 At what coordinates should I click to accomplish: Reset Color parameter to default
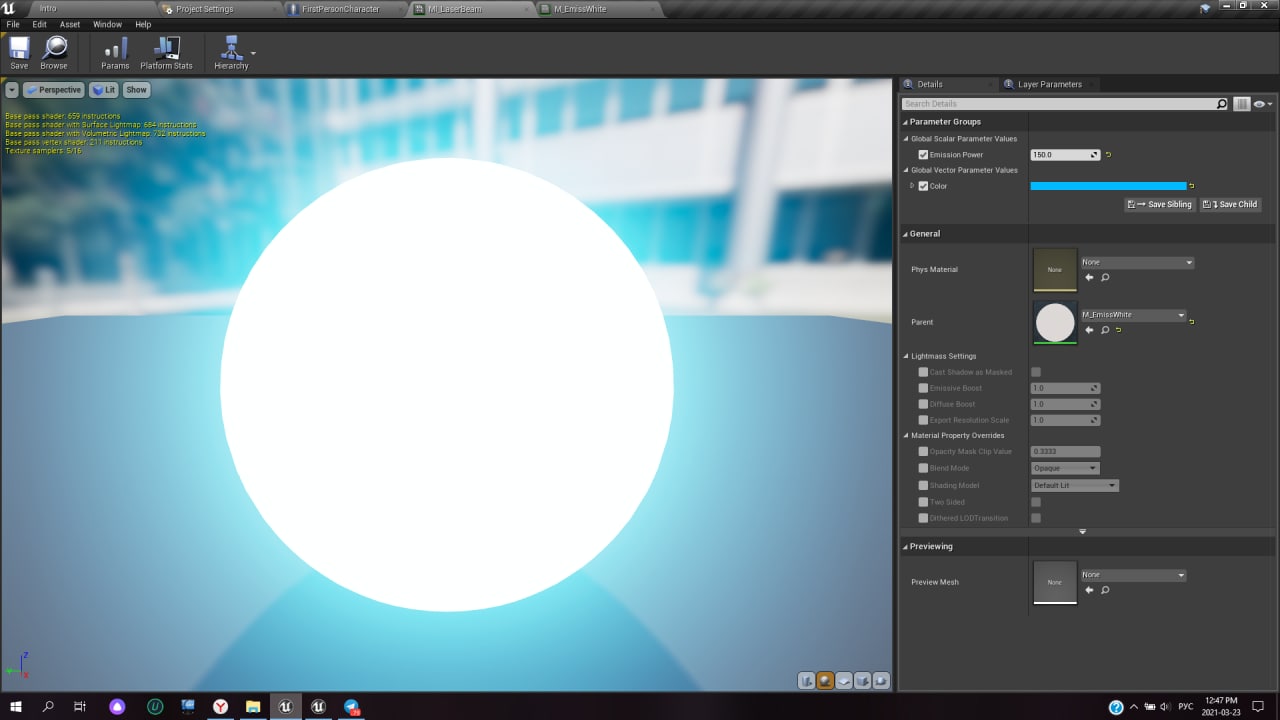tap(1191, 186)
